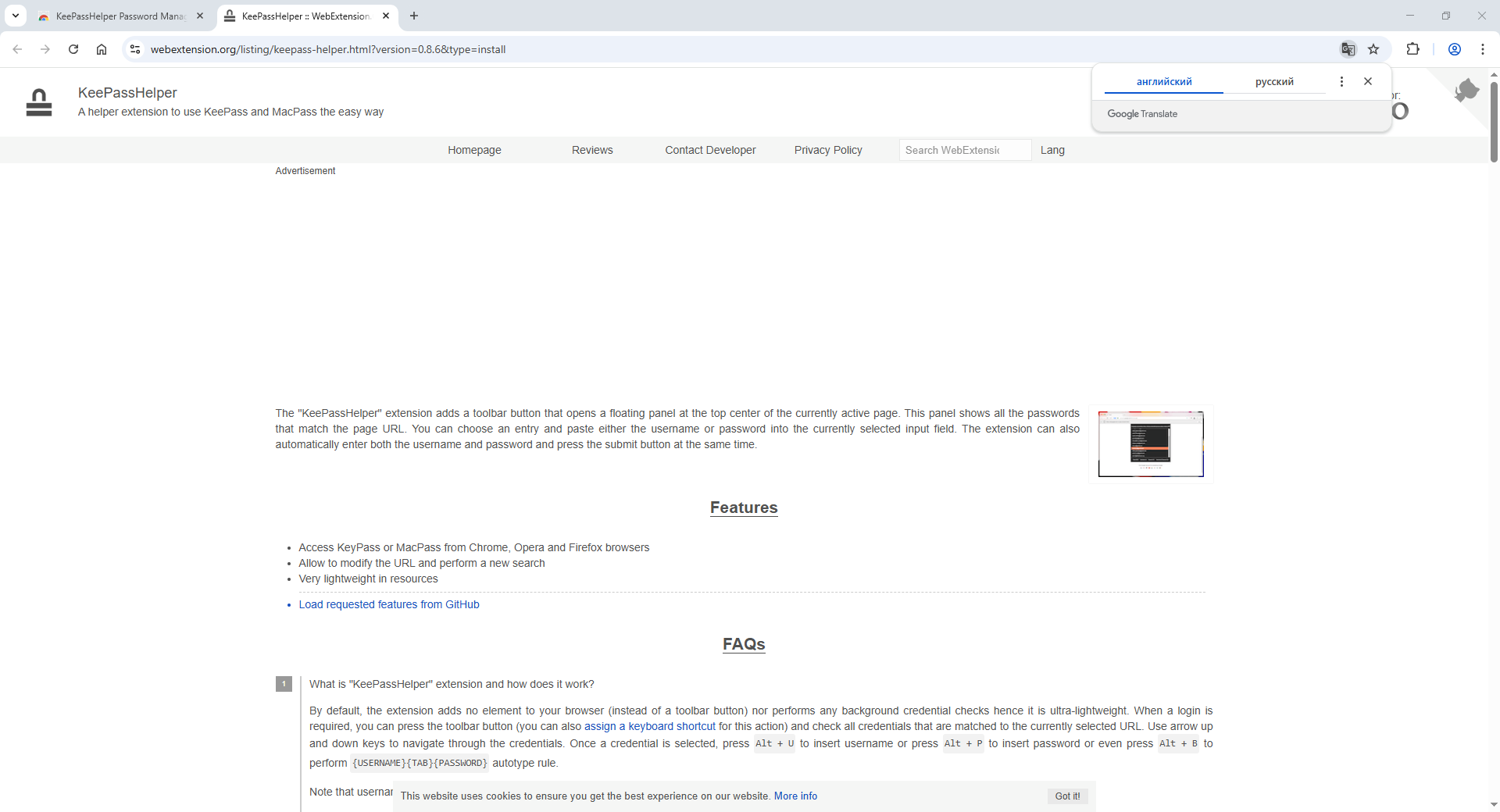
Task: Click the Google Translate icon in address bar
Action: (x=1348, y=49)
